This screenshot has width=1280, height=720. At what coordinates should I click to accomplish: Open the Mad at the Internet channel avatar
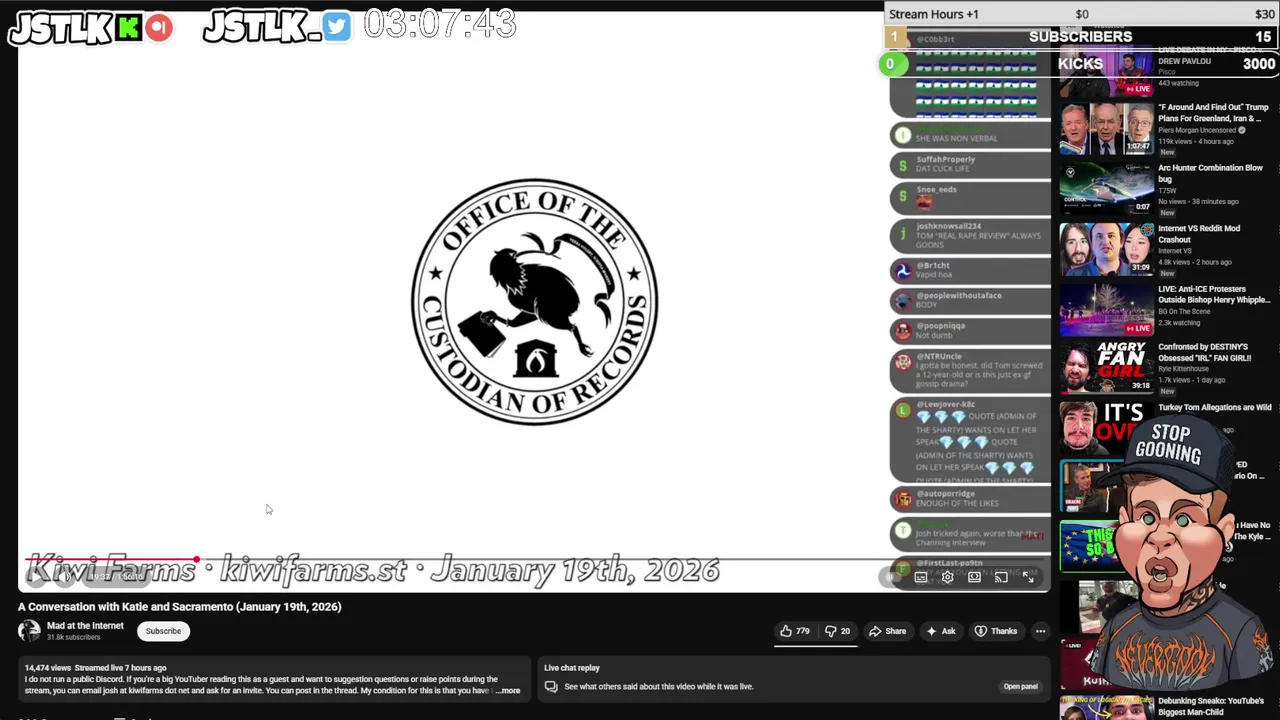pos(29,630)
